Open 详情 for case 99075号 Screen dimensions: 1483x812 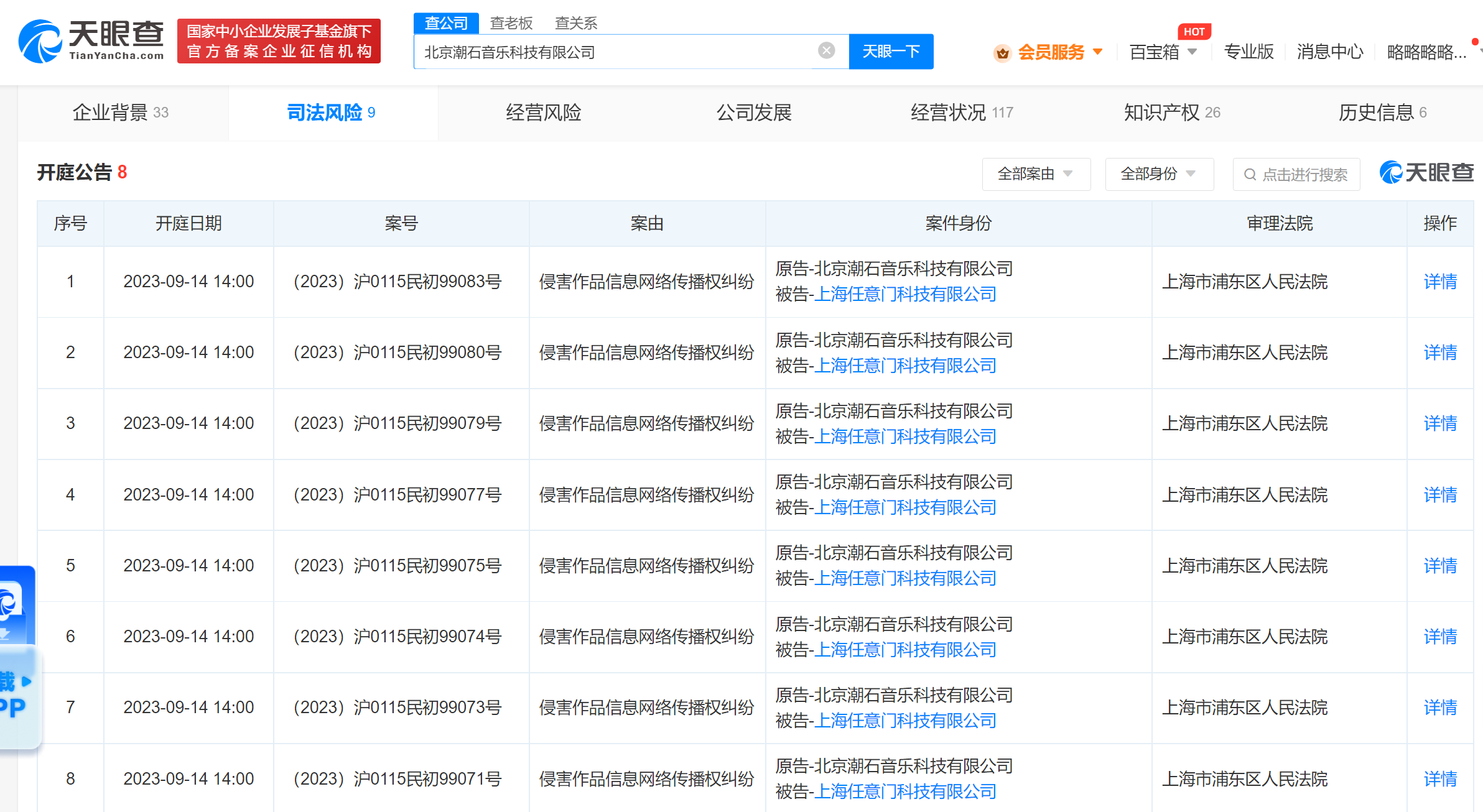tap(1440, 566)
